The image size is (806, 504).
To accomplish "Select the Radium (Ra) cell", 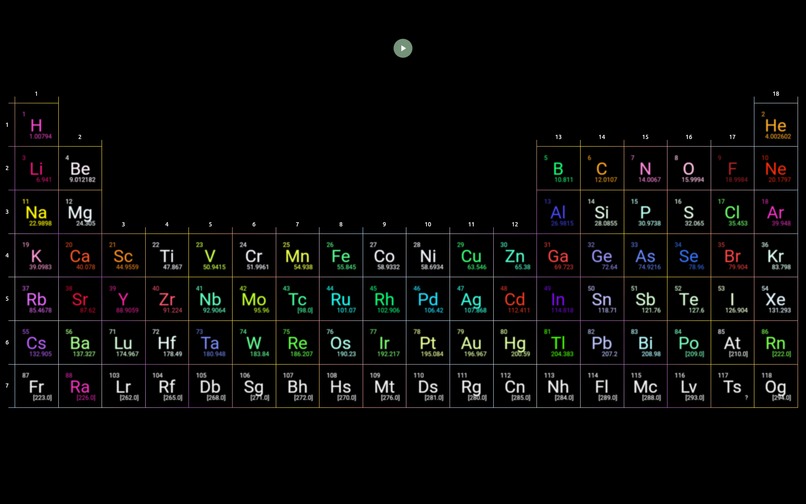I will (80, 386).
